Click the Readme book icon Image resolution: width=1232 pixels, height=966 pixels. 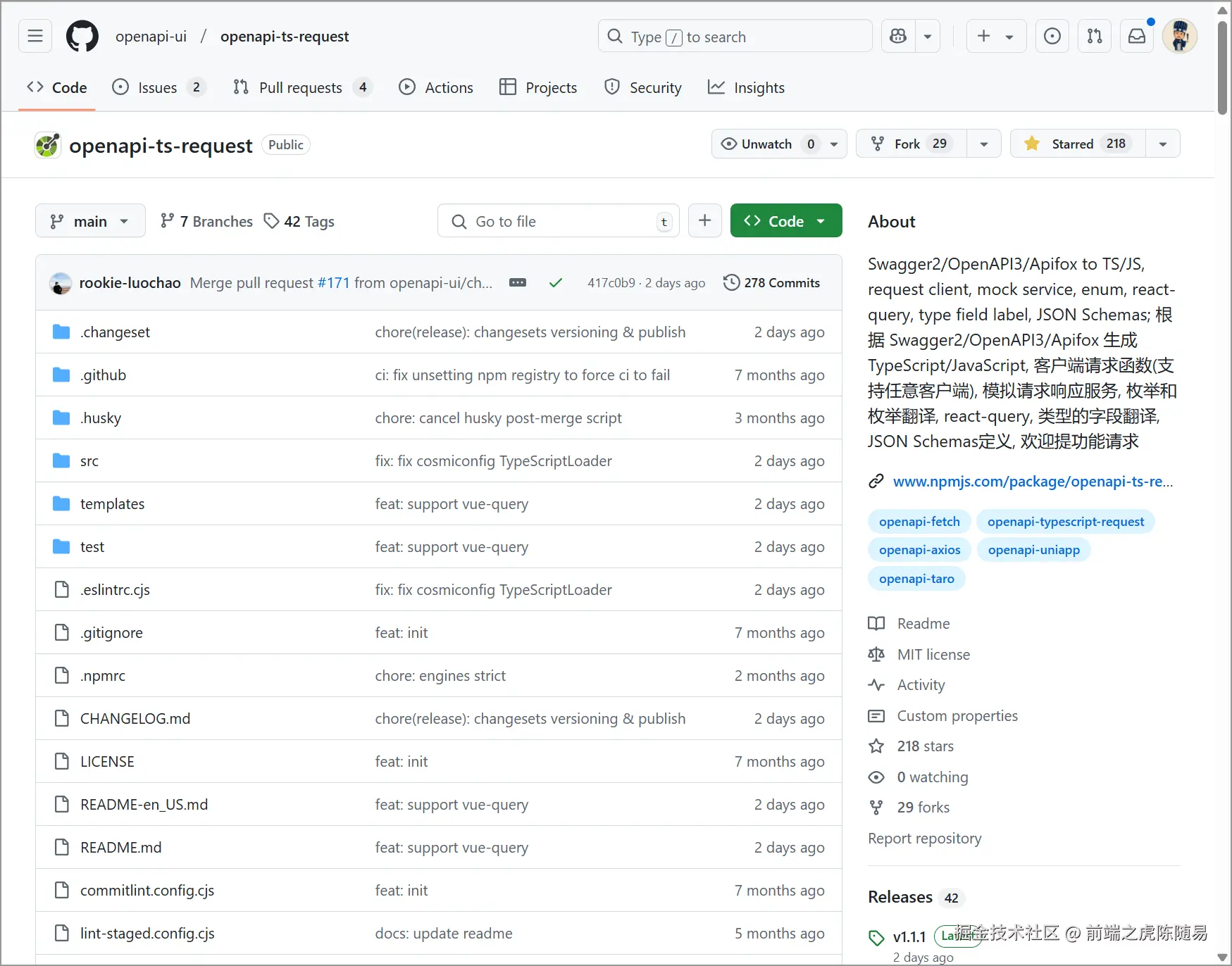[876, 624]
